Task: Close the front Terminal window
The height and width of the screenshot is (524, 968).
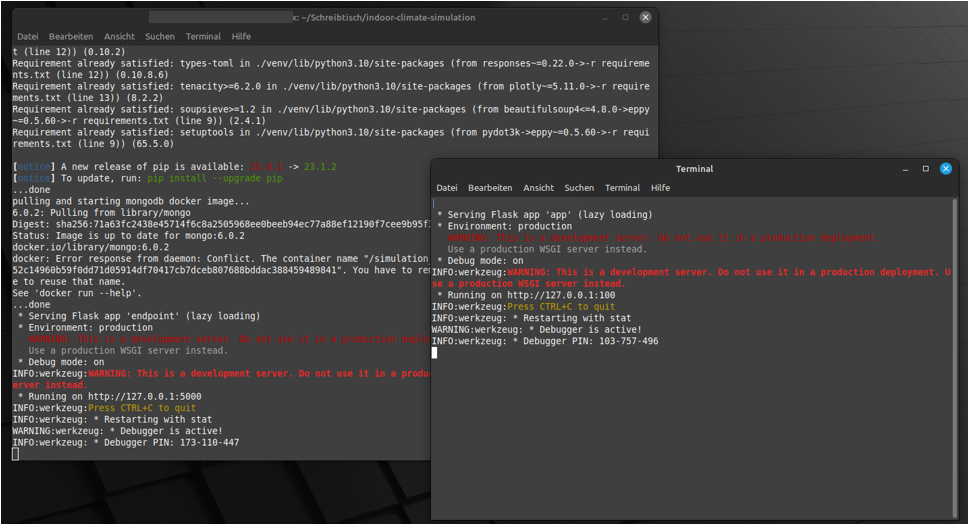Action: coord(945,169)
